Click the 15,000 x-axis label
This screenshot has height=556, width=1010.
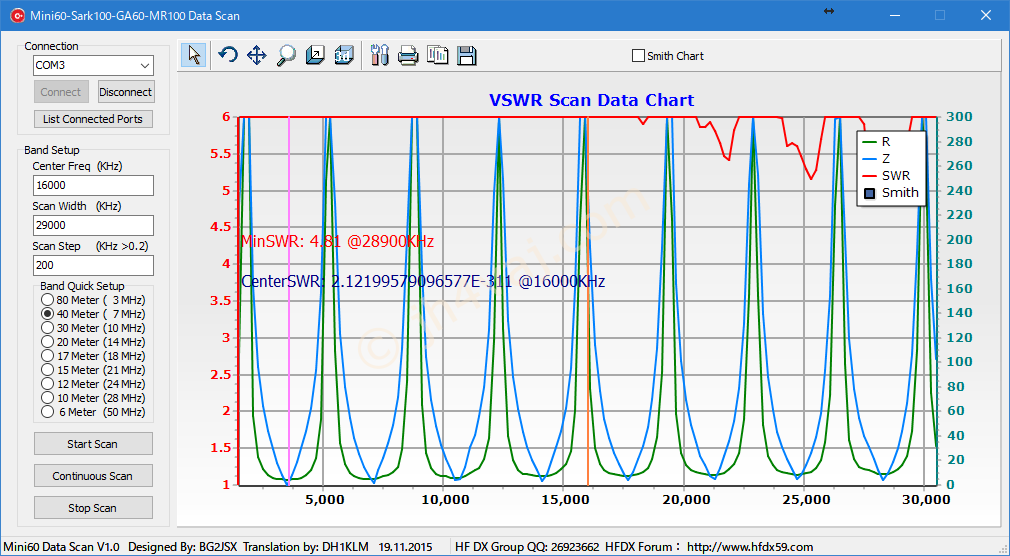pyautogui.click(x=563, y=499)
